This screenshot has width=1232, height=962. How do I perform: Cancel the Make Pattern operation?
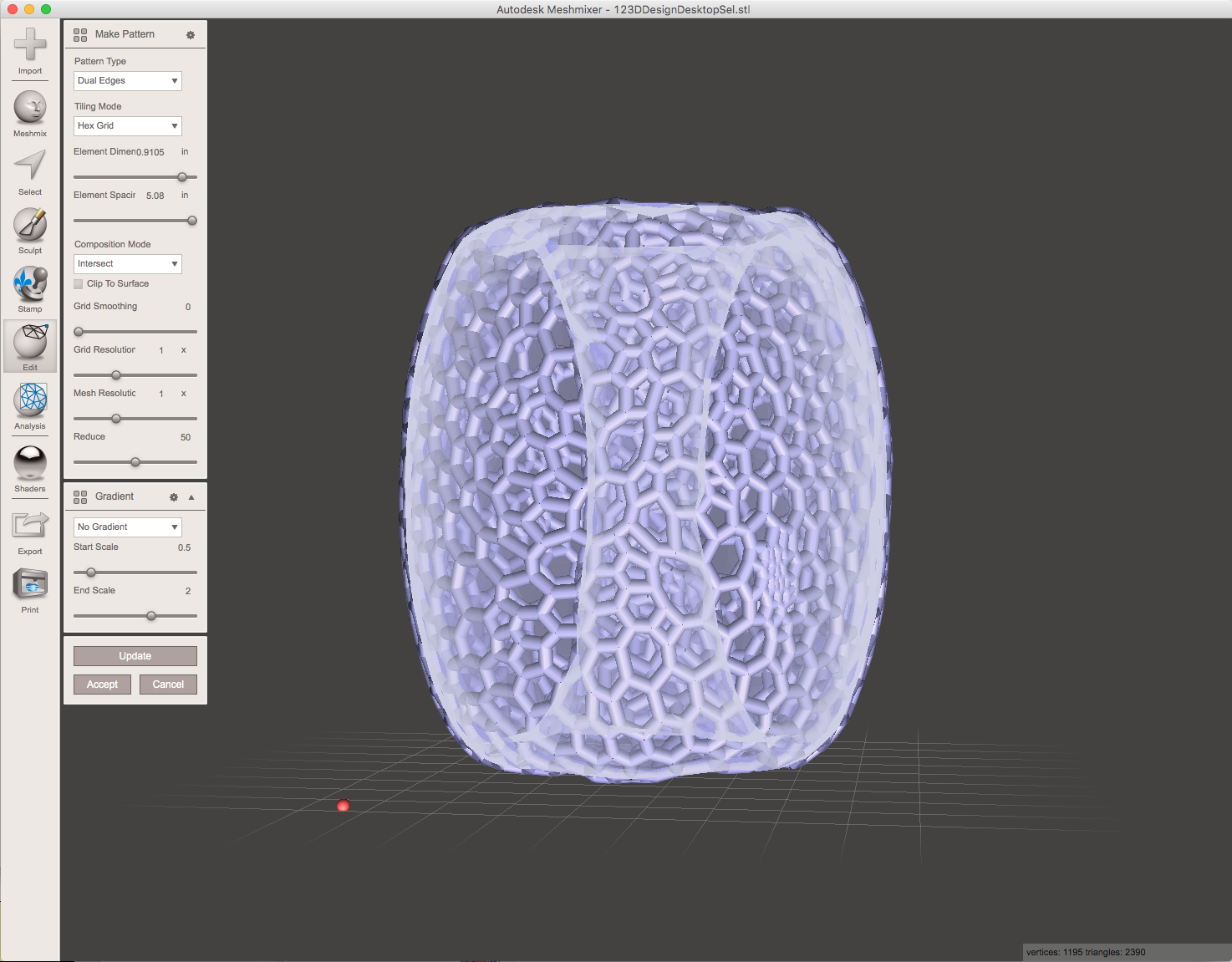pos(168,685)
